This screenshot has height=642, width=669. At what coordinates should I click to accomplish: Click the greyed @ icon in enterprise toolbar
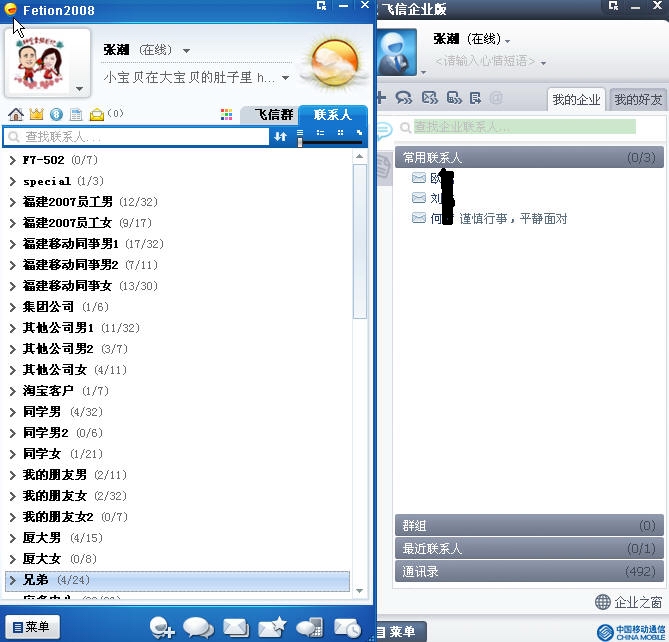click(x=496, y=98)
